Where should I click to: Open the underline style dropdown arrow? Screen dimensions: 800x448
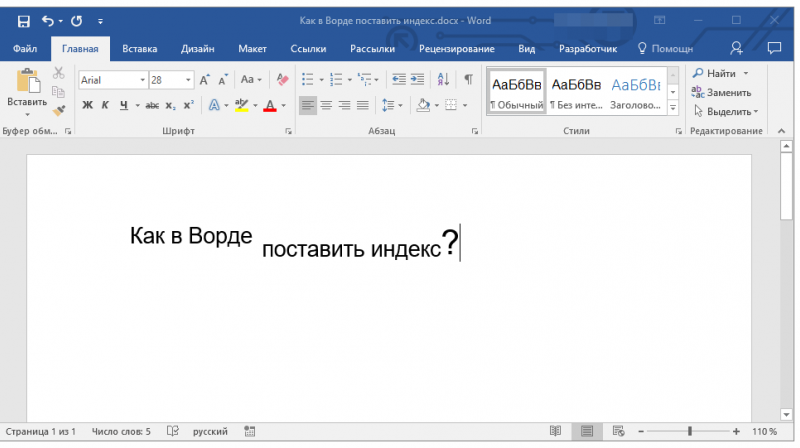click(x=137, y=106)
